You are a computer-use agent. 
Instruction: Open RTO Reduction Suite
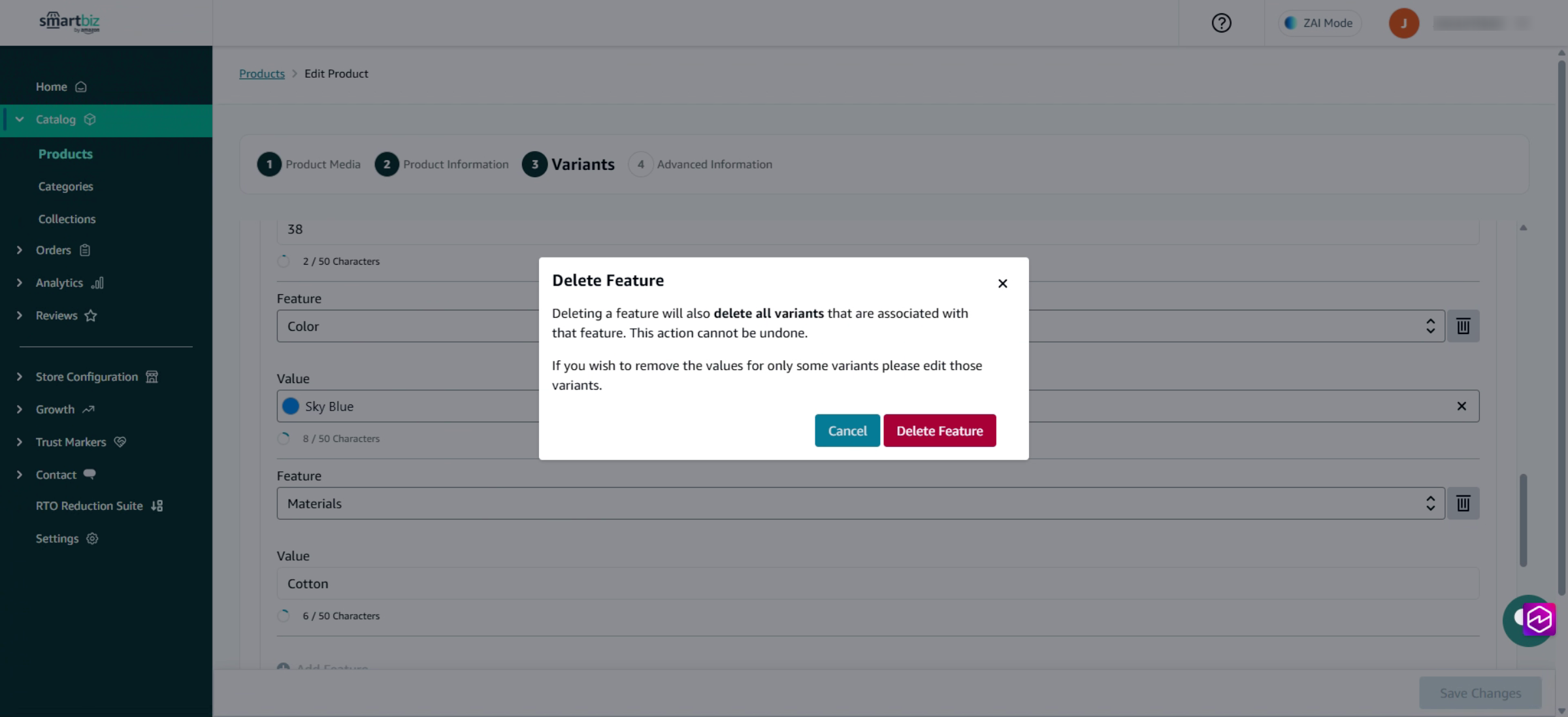pos(99,505)
